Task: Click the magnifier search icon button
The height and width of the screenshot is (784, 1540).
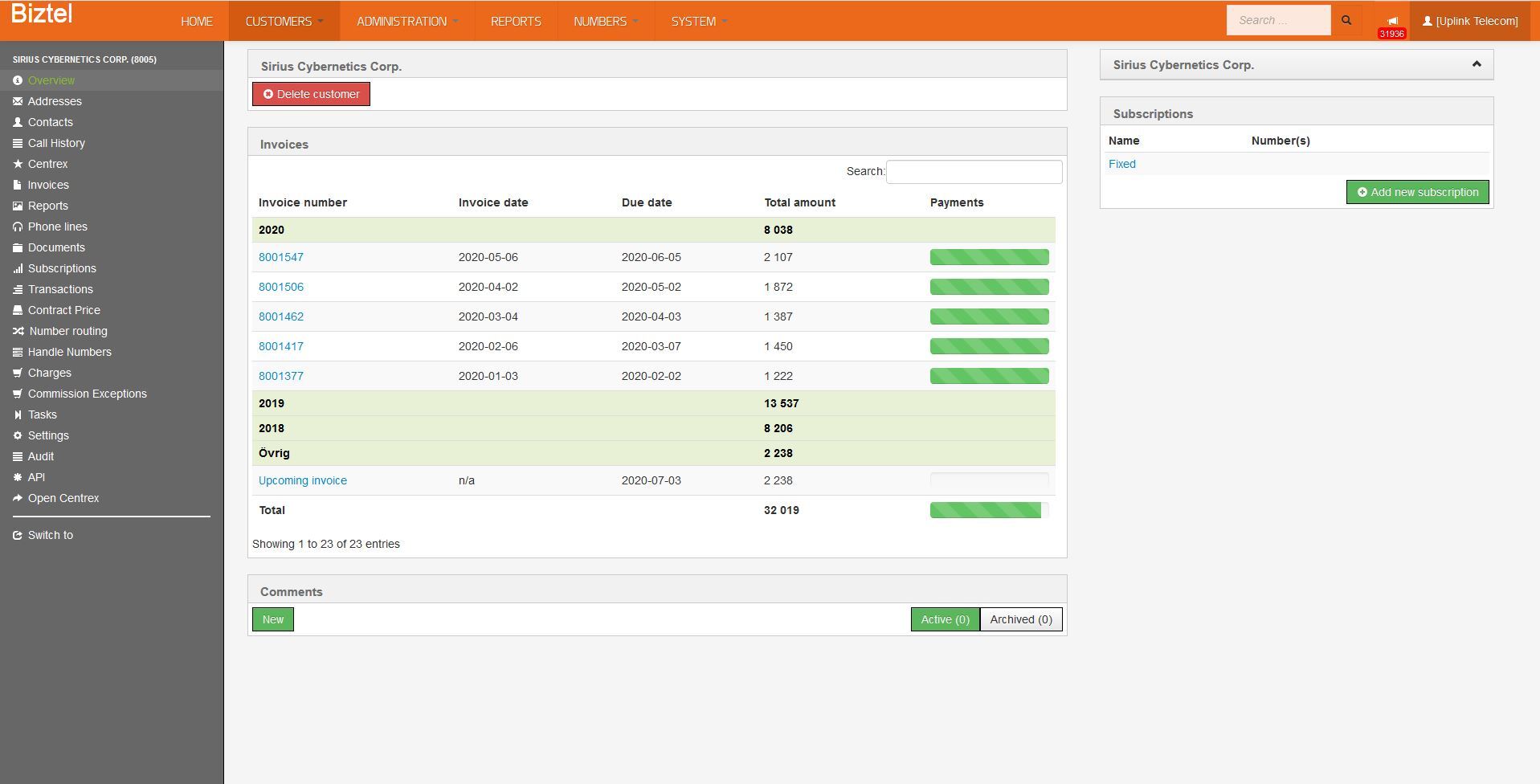Action: tap(1346, 21)
